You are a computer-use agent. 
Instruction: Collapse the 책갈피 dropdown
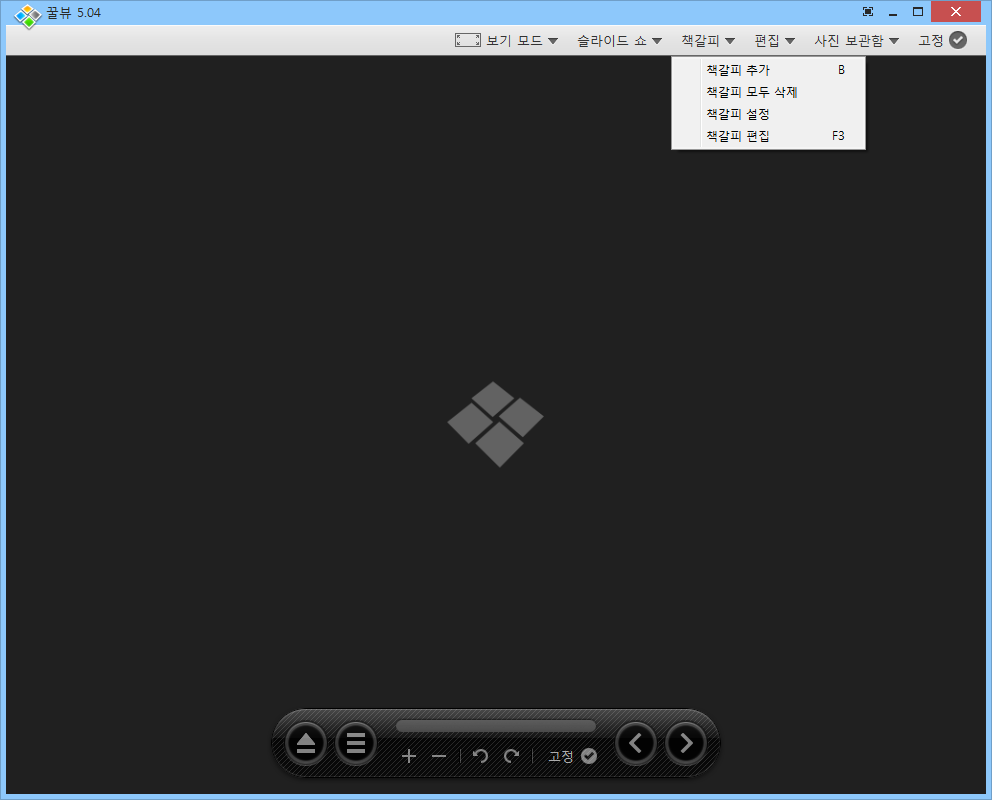(708, 40)
